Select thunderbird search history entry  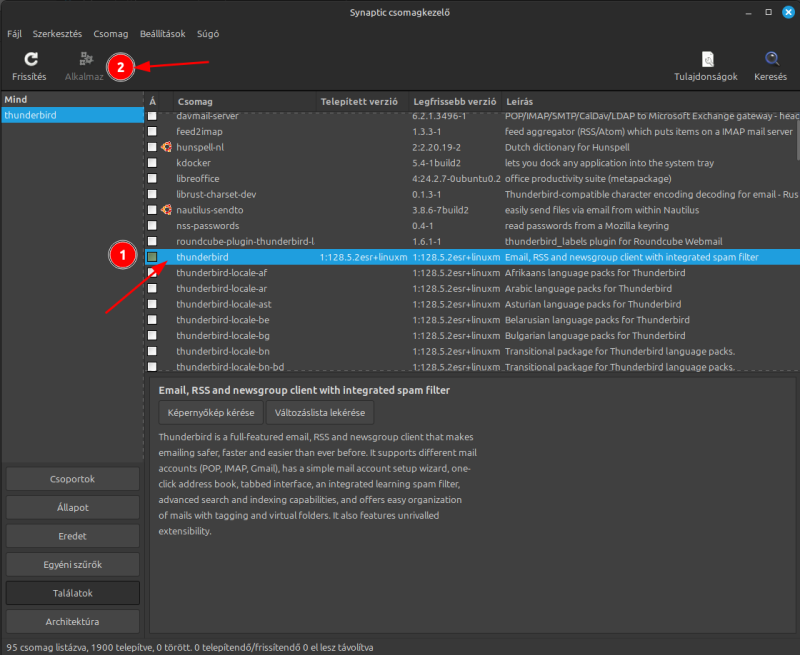72,115
